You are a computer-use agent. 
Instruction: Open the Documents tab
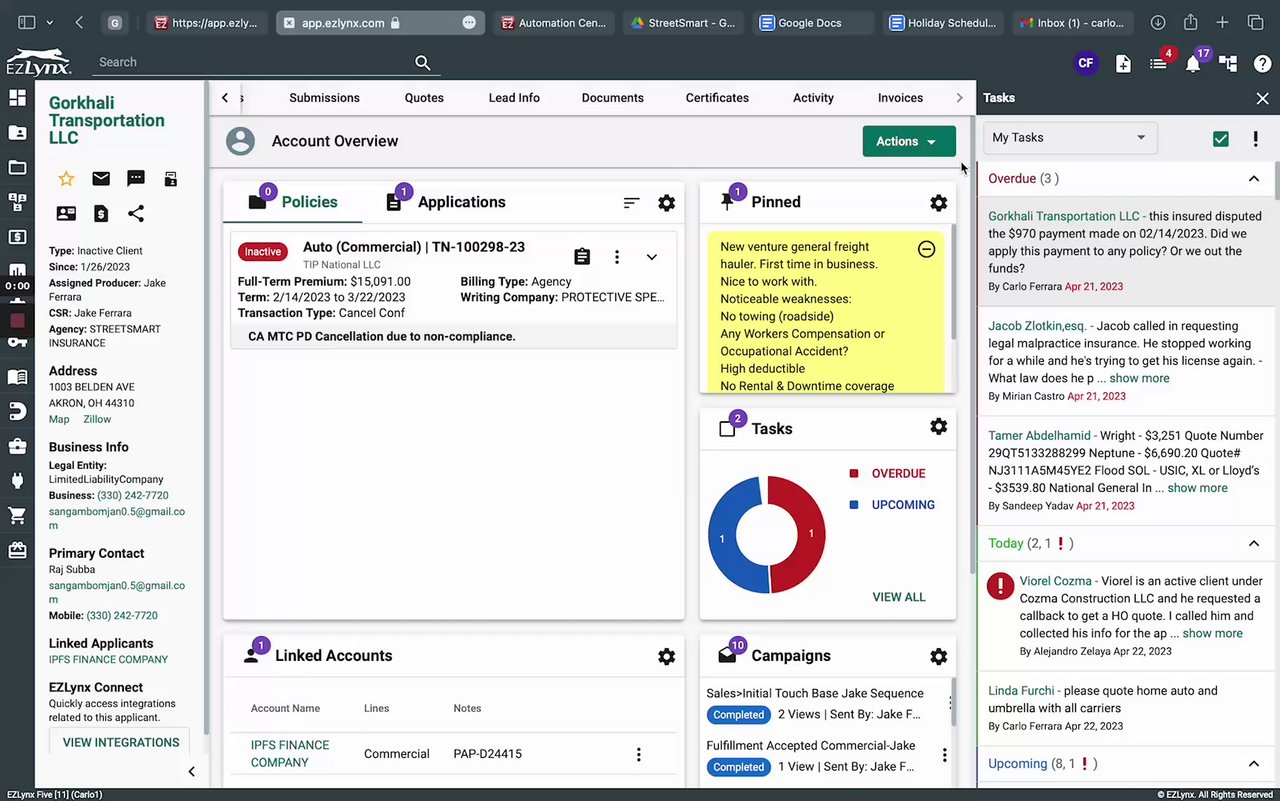(x=612, y=98)
